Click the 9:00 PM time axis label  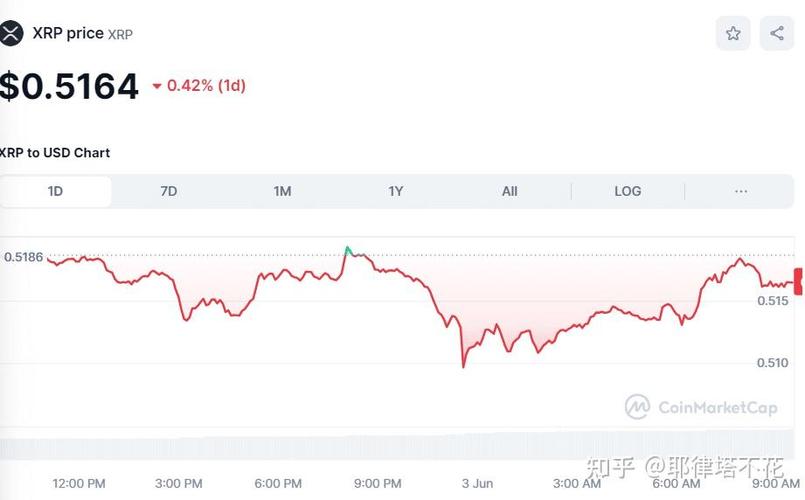[x=377, y=484]
